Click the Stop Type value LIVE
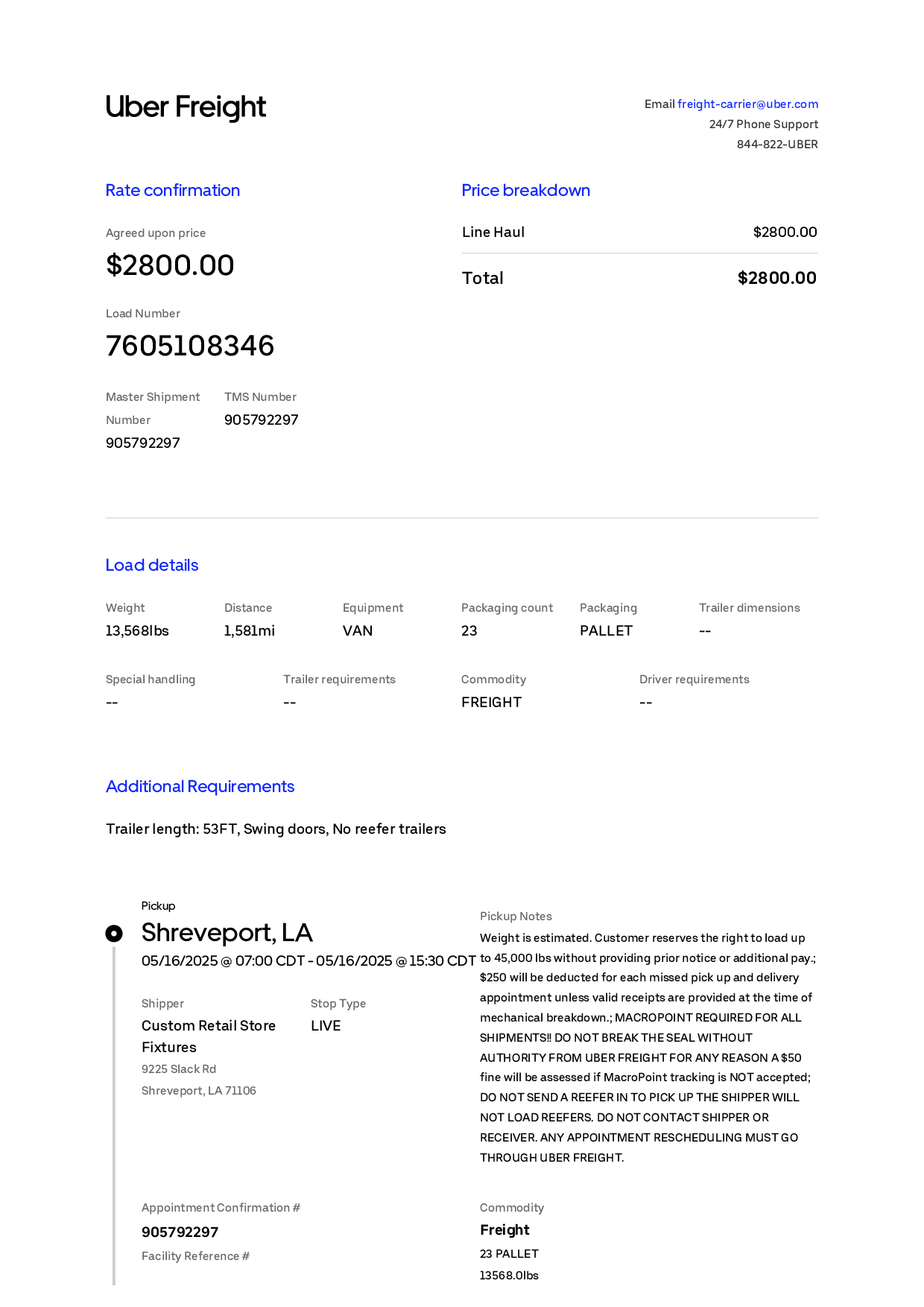Screen dimensions: 924x1307 click(326, 1026)
